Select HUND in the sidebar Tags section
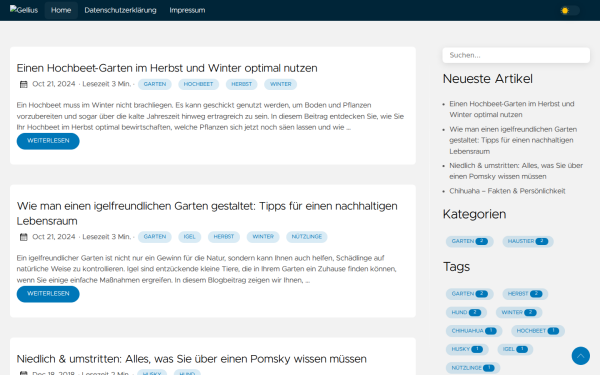 point(466,313)
